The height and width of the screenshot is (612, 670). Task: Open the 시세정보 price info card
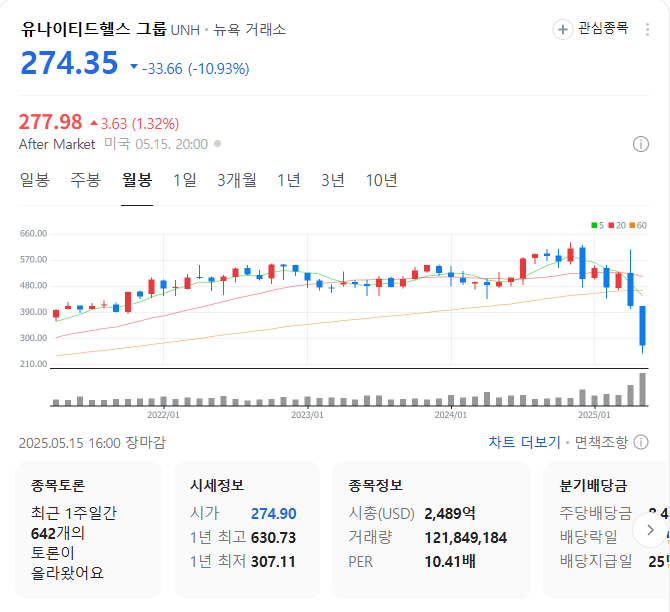point(247,530)
